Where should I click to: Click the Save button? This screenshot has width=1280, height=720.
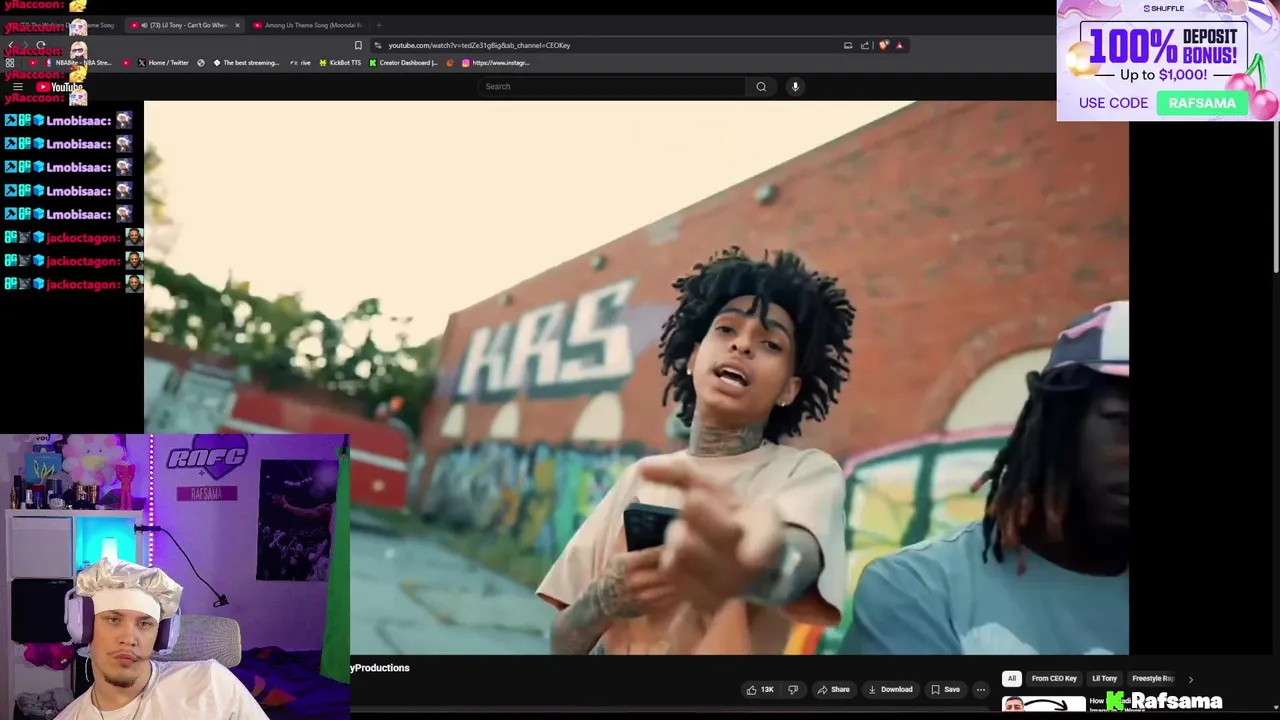pos(945,689)
